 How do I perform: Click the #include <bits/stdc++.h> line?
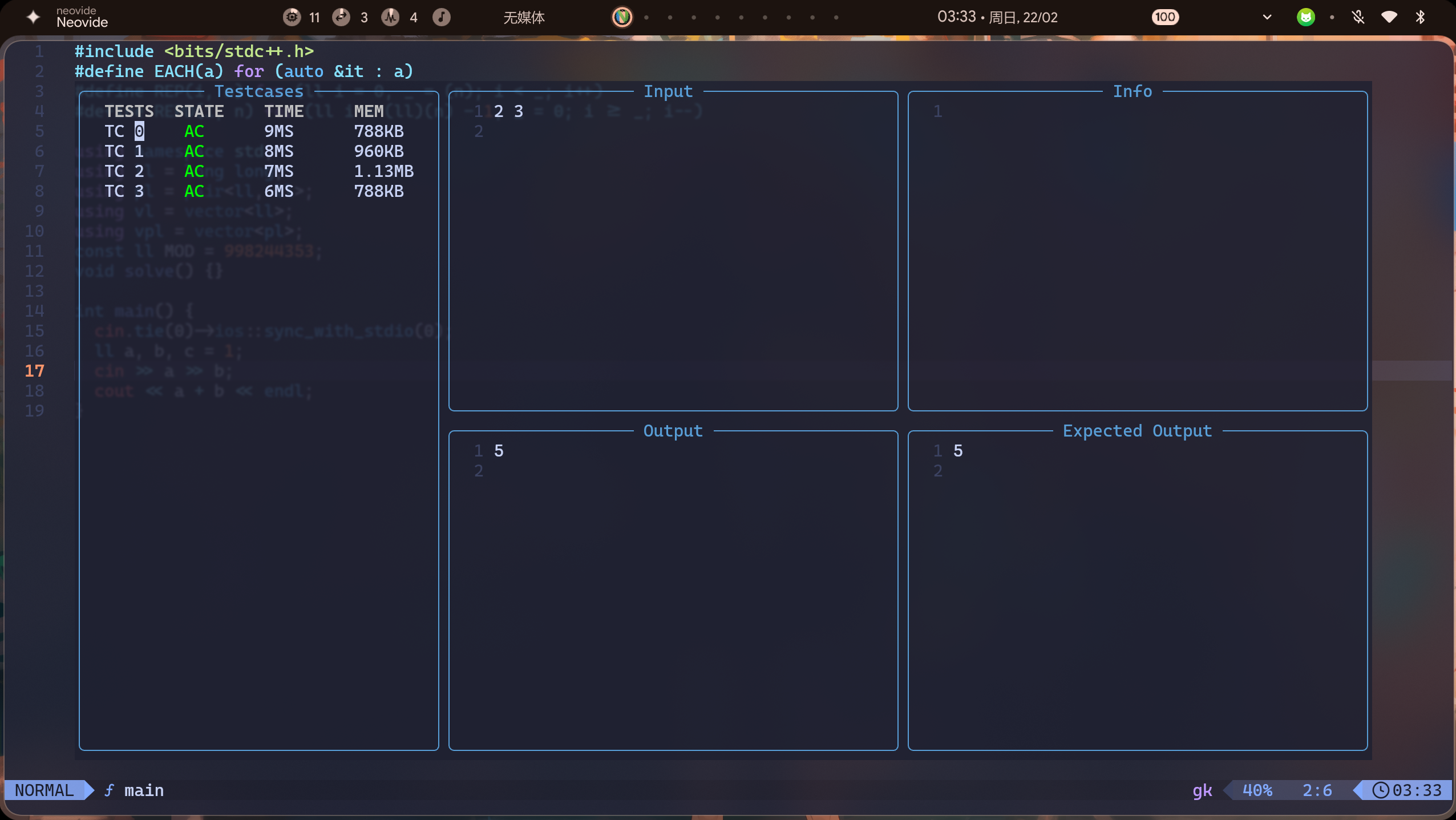tap(194, 51)
